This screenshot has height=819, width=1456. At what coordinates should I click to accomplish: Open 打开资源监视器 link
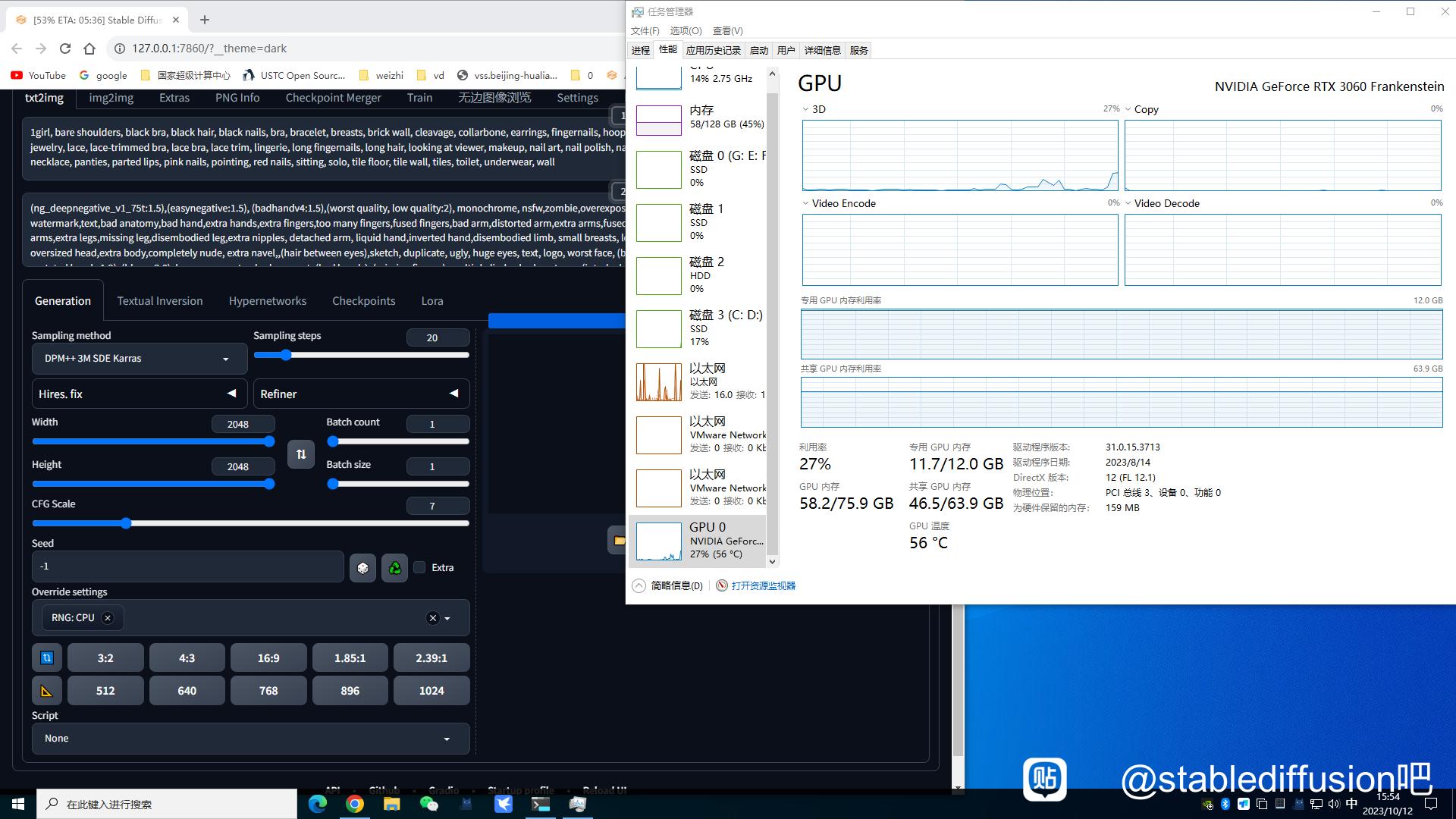pyautogui.click(x=763, y=585)
